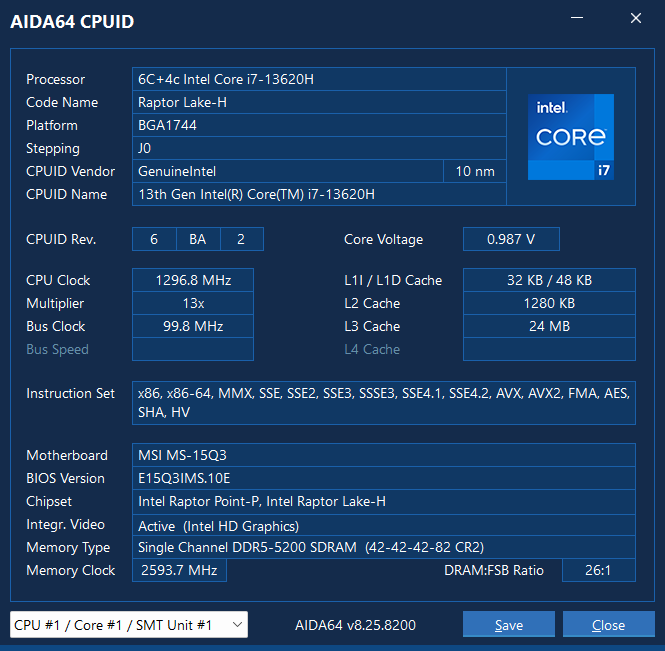
Task: Select the MSI MS-15Q3 motherboard field
Action: (383, 455)
